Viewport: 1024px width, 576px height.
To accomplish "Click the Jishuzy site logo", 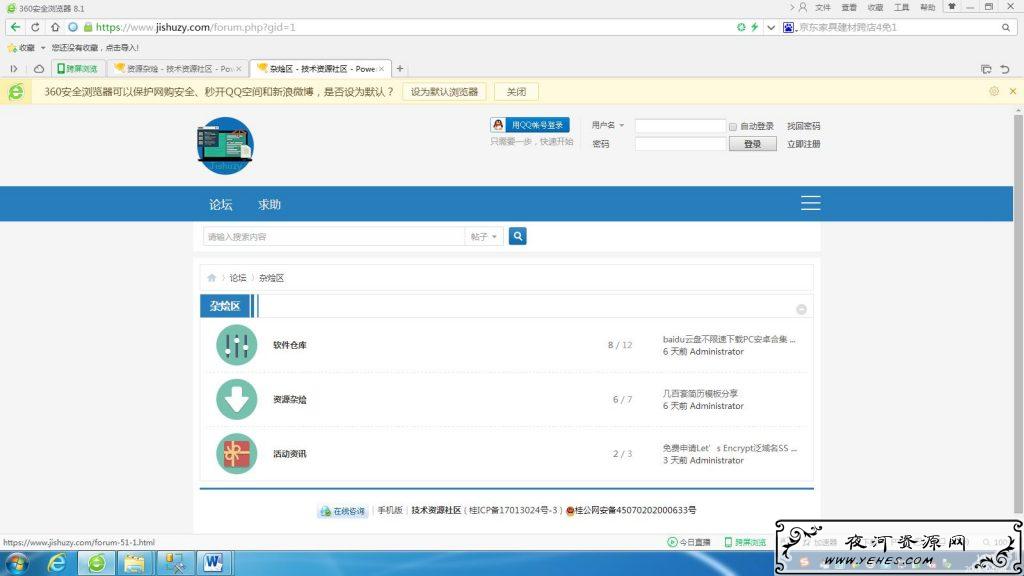I will coord(225,146).
